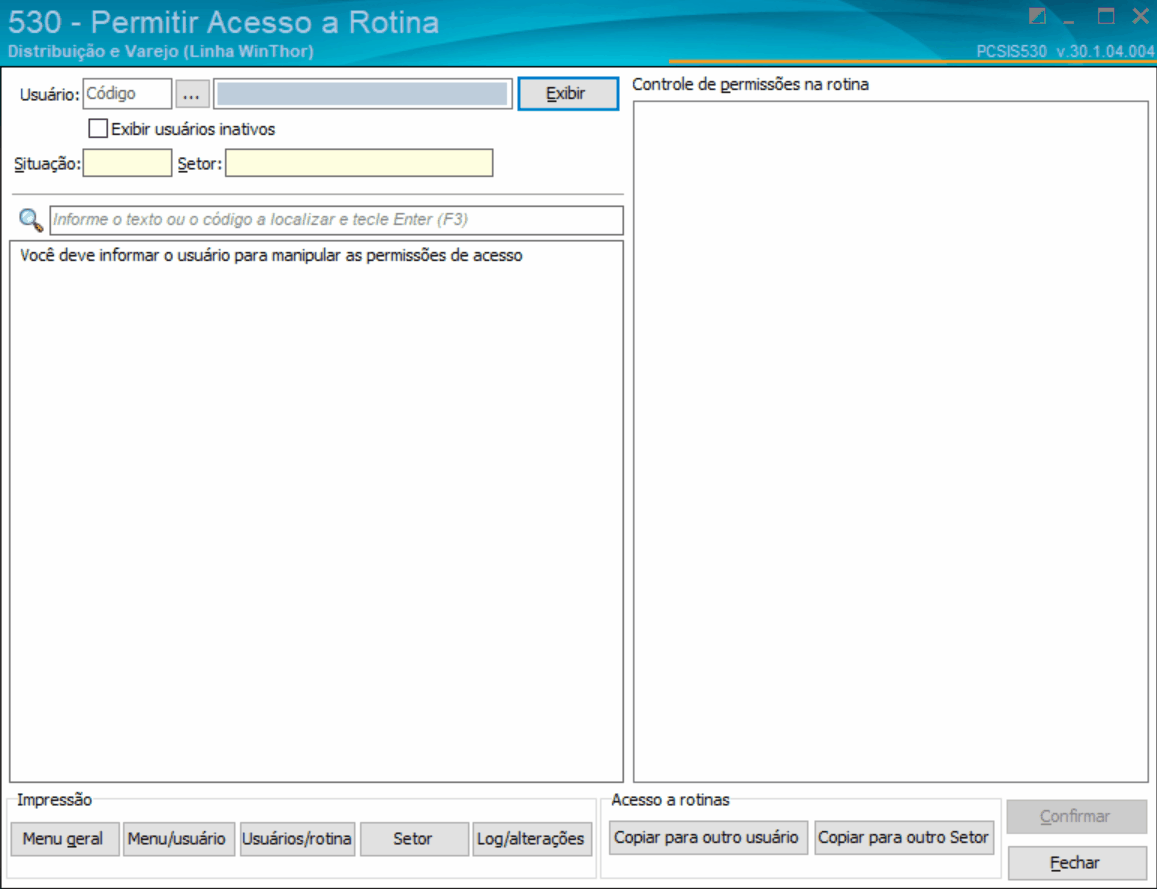
Task: Click the Exibir button
Action: tap(568, 94)
